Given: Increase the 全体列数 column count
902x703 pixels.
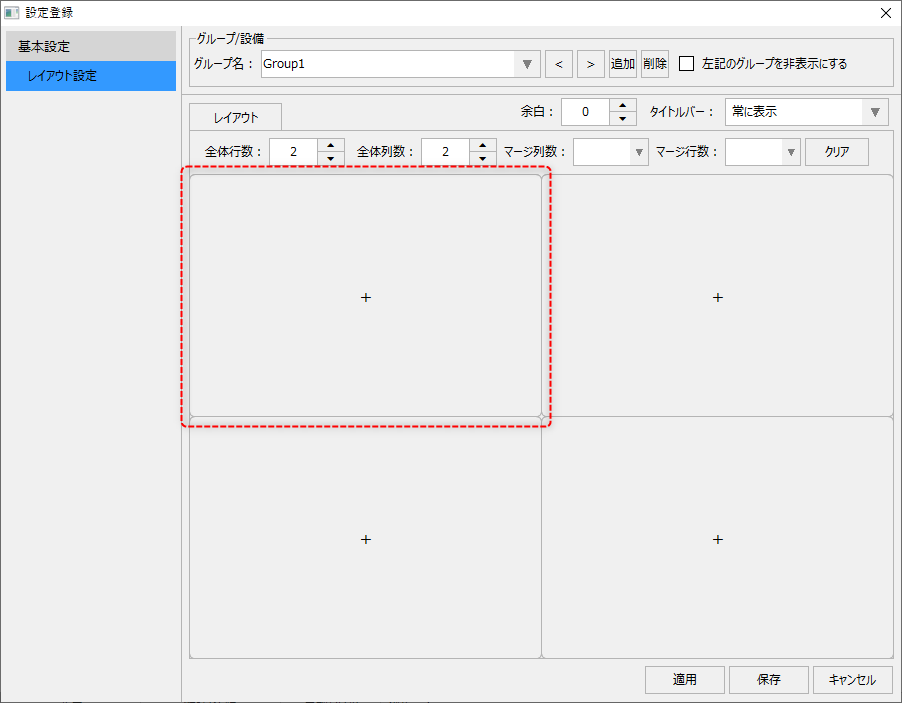Looking at the screenshot, I should tap(484, 145).
